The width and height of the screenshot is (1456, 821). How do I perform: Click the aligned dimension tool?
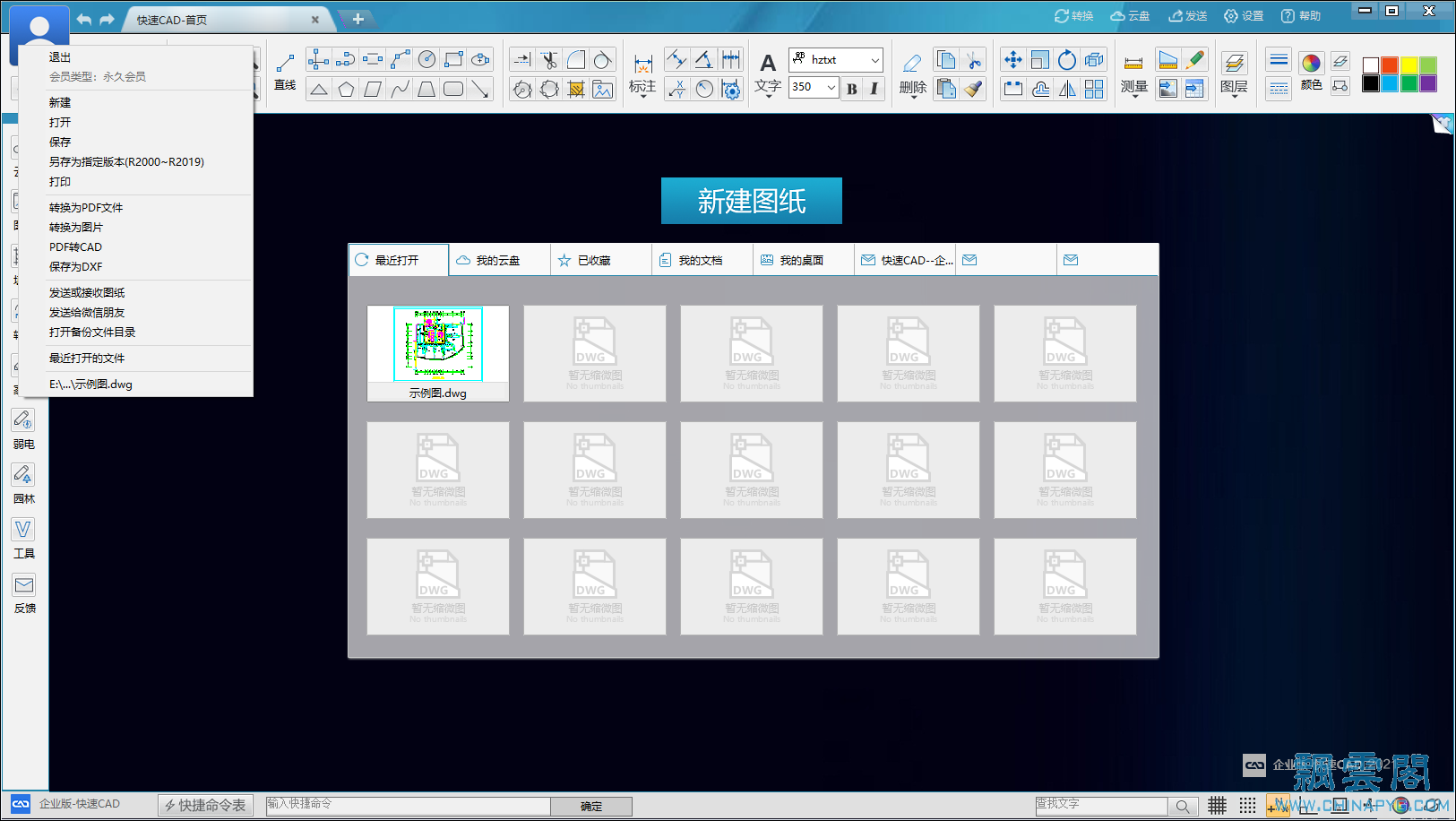pos(677,60)
